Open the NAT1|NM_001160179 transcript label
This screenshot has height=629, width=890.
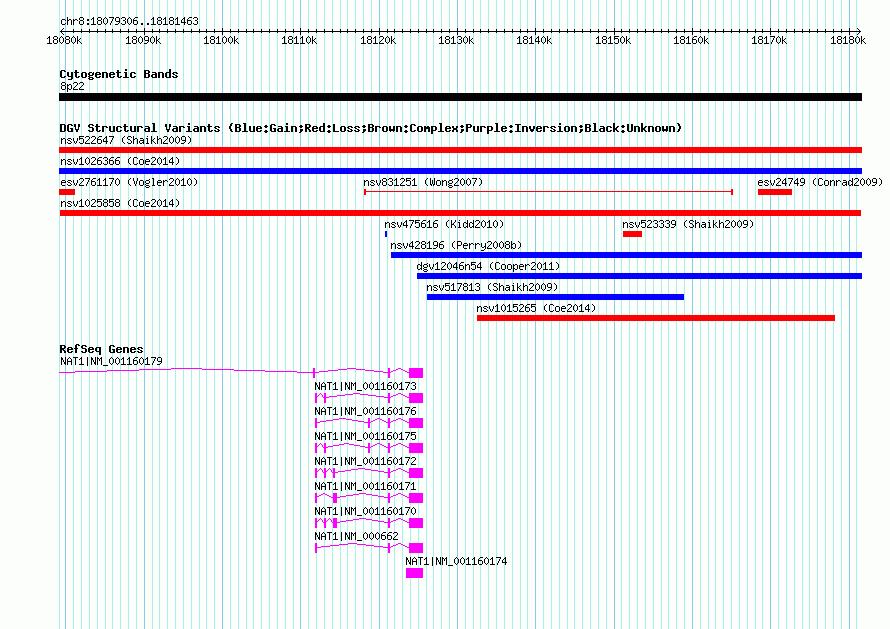pyautogui.click(x=111, y=361)
